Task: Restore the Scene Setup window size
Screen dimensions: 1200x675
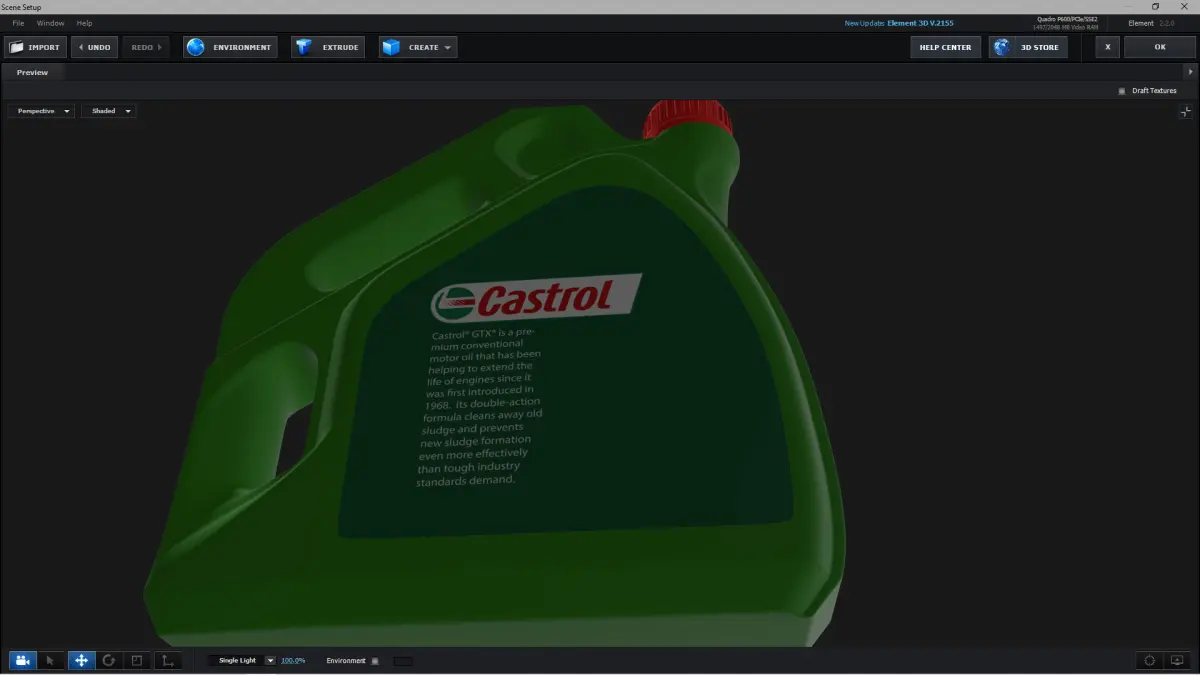Action: point(1155,7)
